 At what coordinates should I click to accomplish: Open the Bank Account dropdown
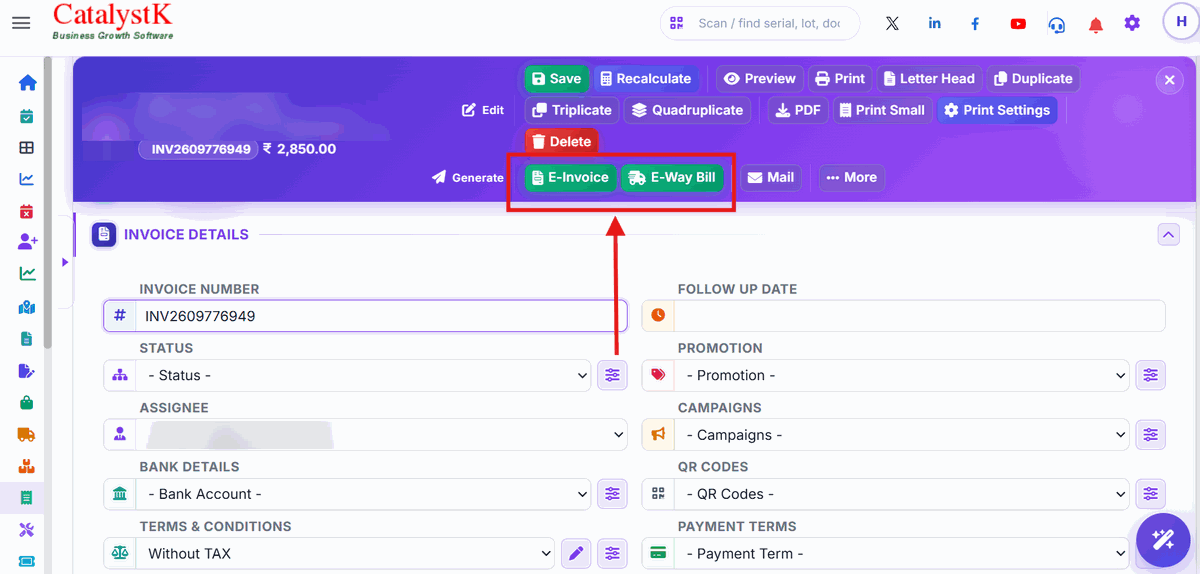[364, 494]
